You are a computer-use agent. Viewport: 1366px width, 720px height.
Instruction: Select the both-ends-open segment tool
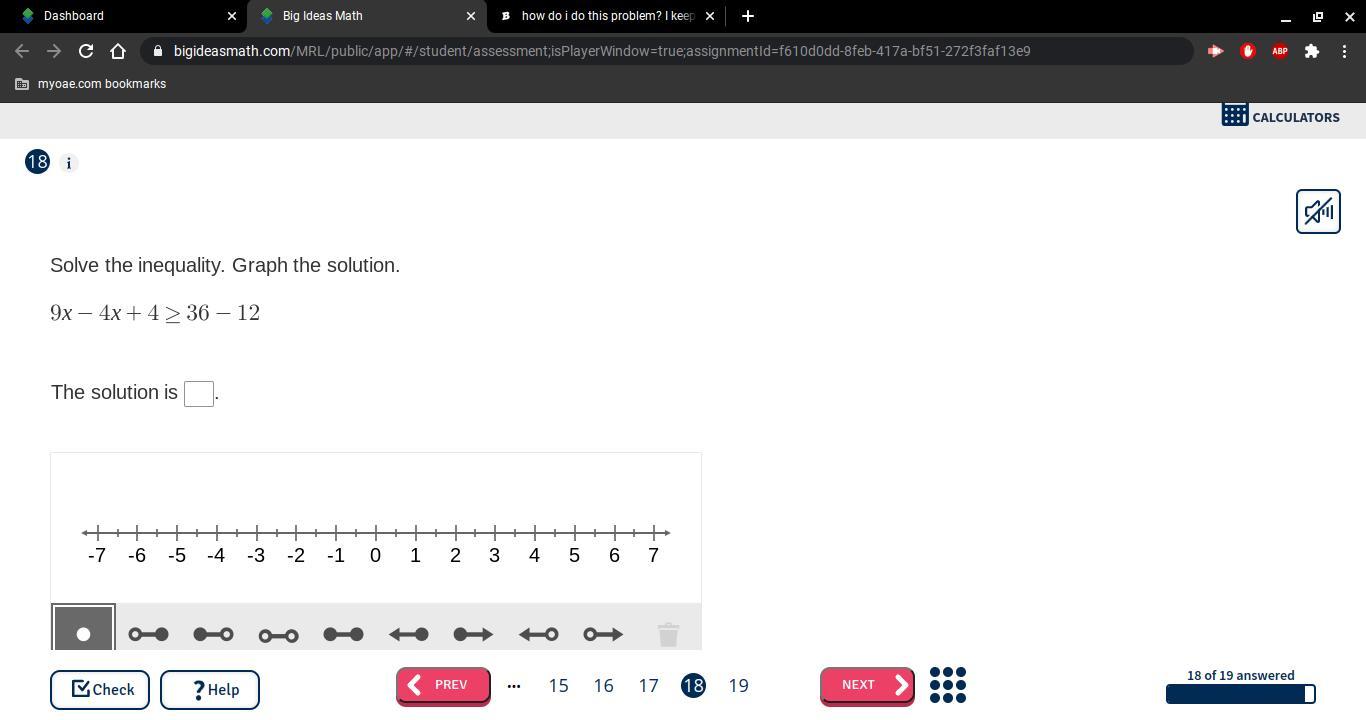tap(278, 635)
